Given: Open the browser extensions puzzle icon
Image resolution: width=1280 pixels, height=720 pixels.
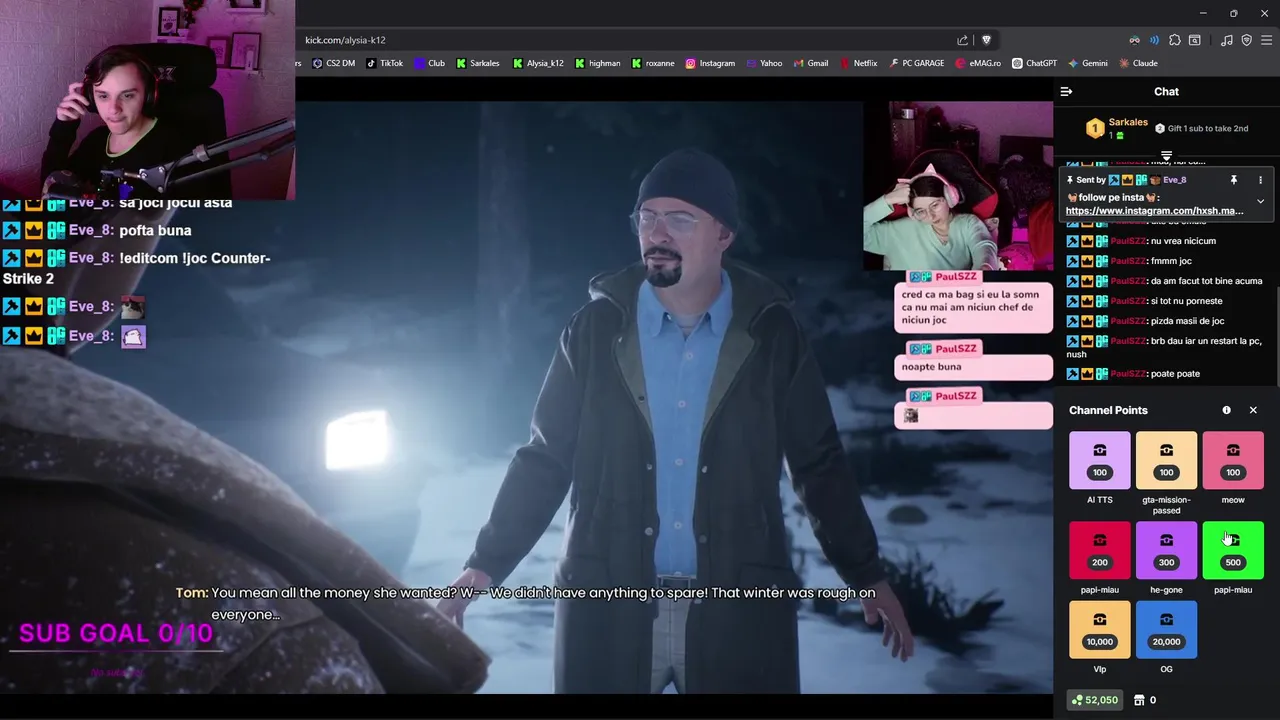Looking at the screenshot, I should [1175, 40].
